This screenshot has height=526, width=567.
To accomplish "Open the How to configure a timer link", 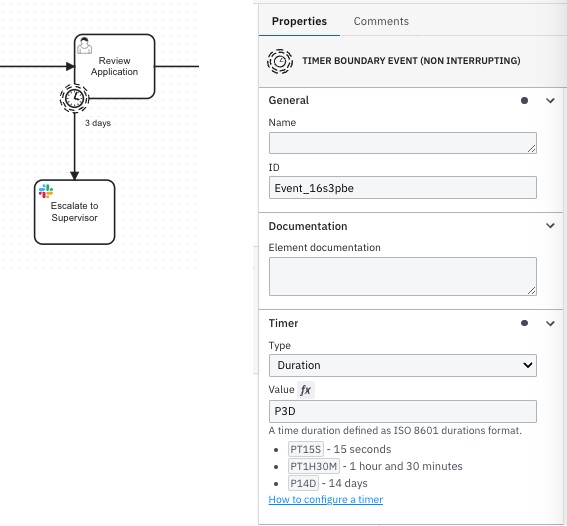I will [x=325, y=500].
